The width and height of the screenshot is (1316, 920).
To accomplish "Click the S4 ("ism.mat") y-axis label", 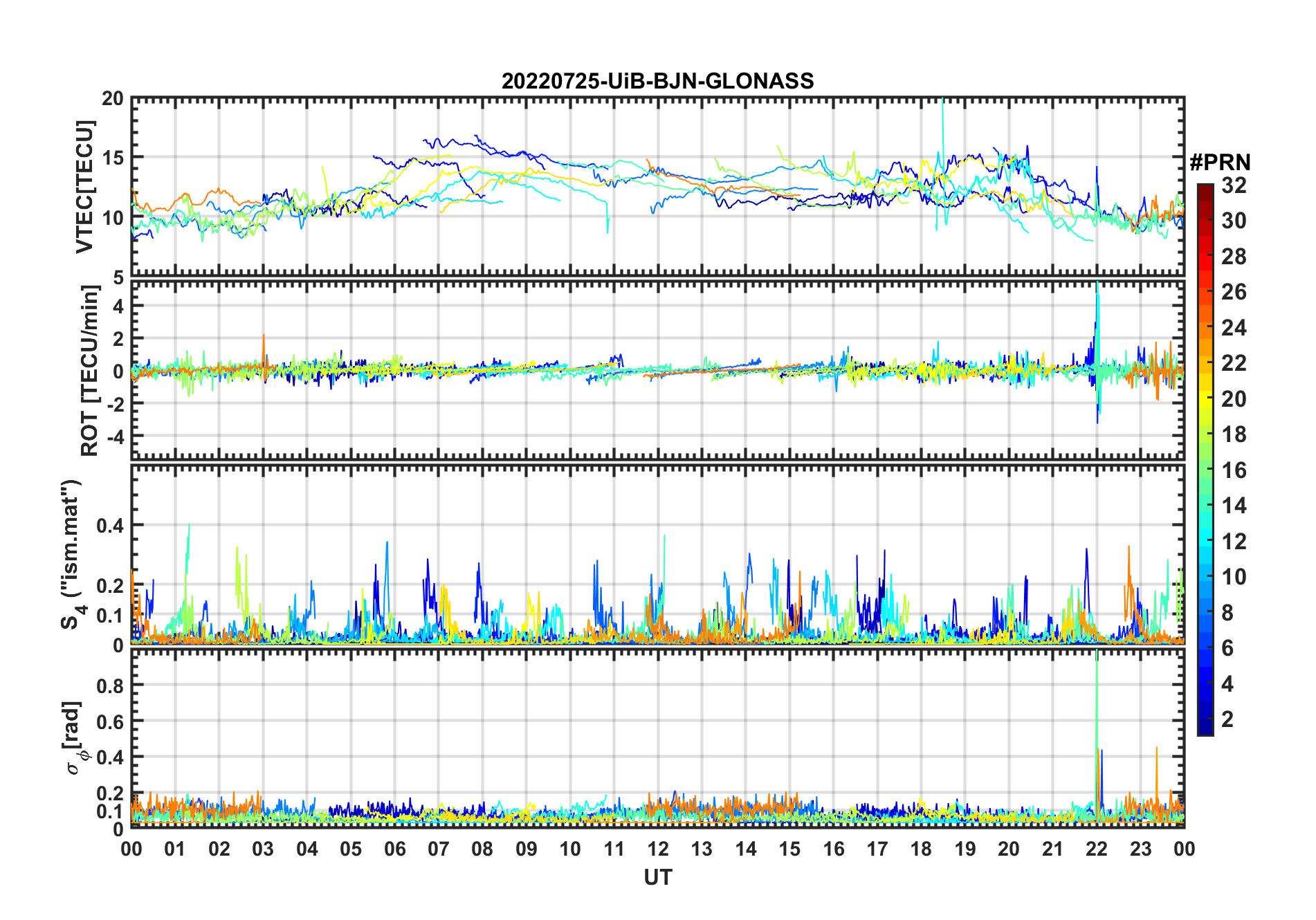I will click(72, 555).
